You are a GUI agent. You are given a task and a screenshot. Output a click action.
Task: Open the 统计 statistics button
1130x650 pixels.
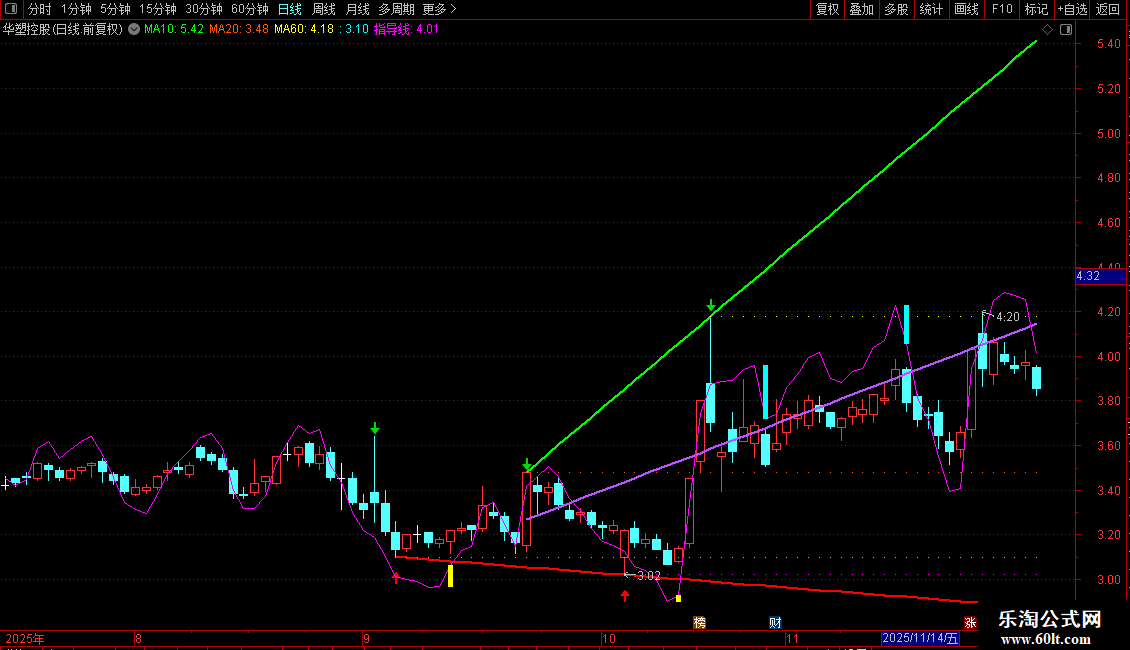pyautogui.click(x=931, y=9)
